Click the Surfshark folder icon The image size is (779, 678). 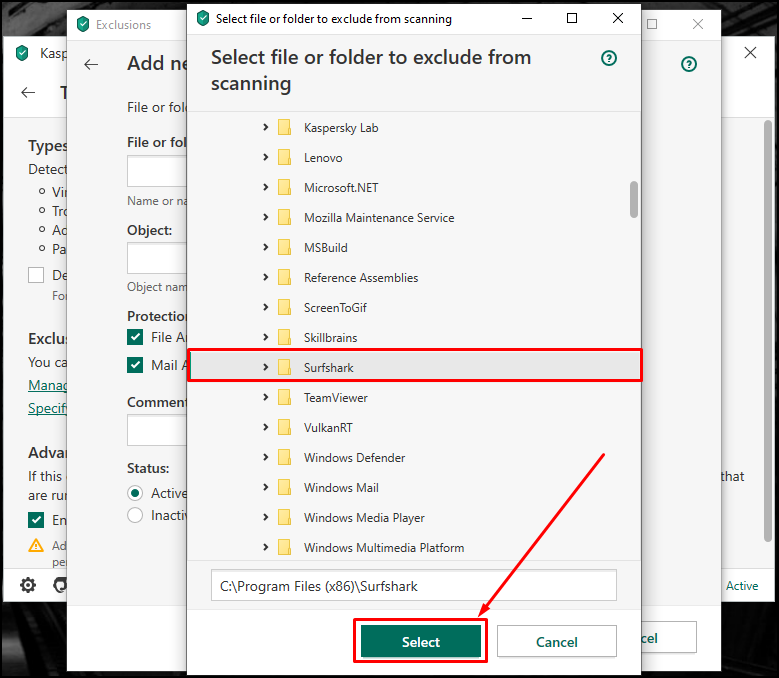click(284, 367)
